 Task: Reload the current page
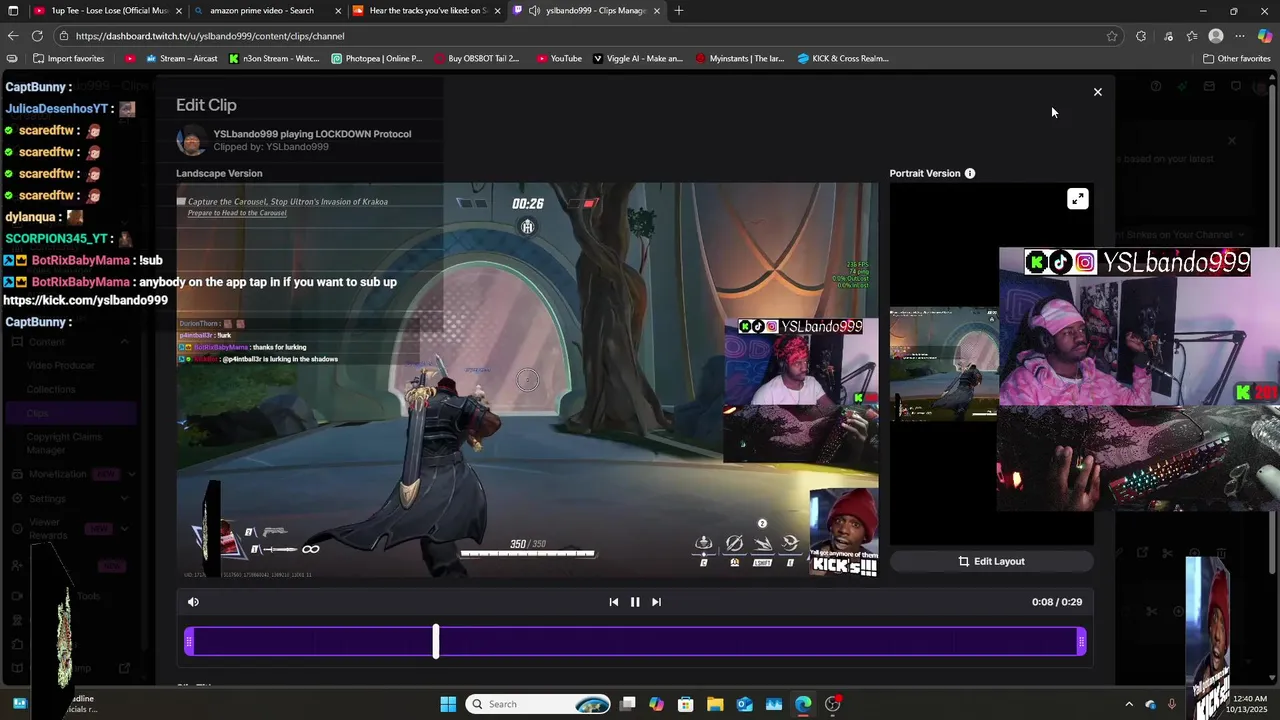pyautogui.click(x=39, y=36)
